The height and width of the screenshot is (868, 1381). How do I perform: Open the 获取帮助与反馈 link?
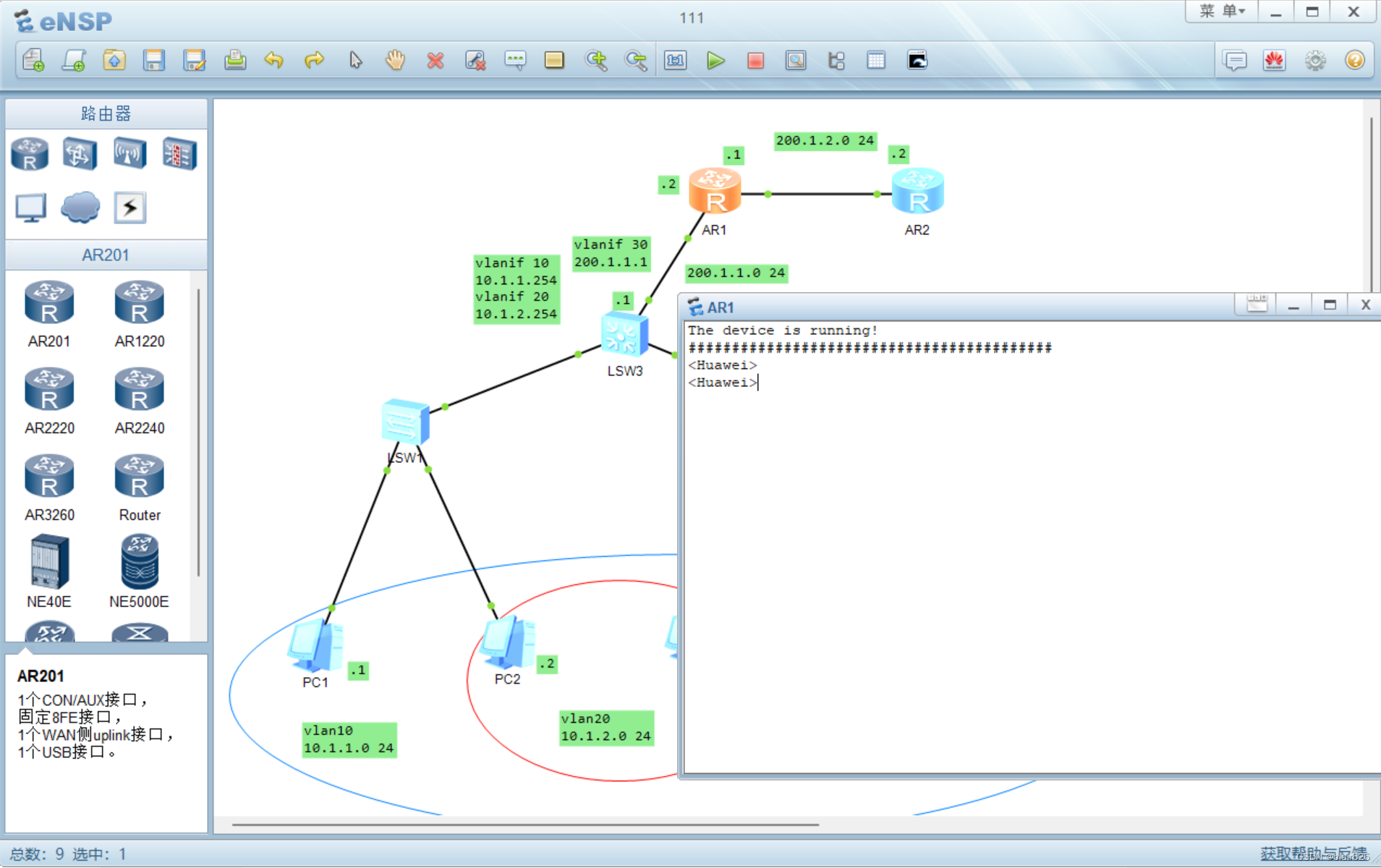tap(1314, 854)
